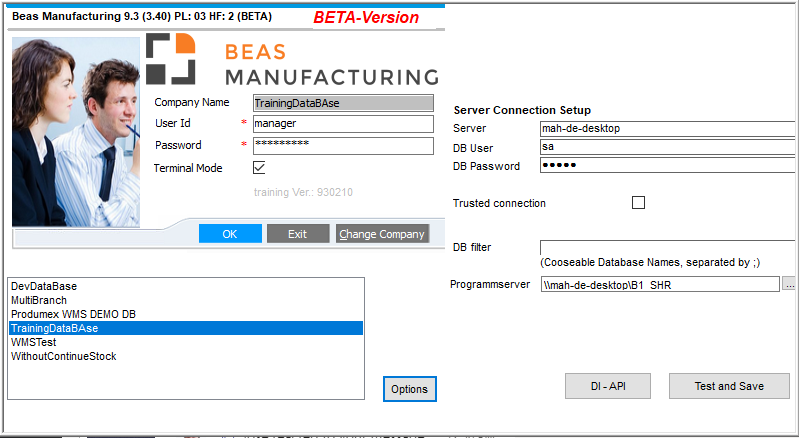799x438 pixels.
Task: Select MultiBranch in the database list
Action: click(x=38, y=300)
